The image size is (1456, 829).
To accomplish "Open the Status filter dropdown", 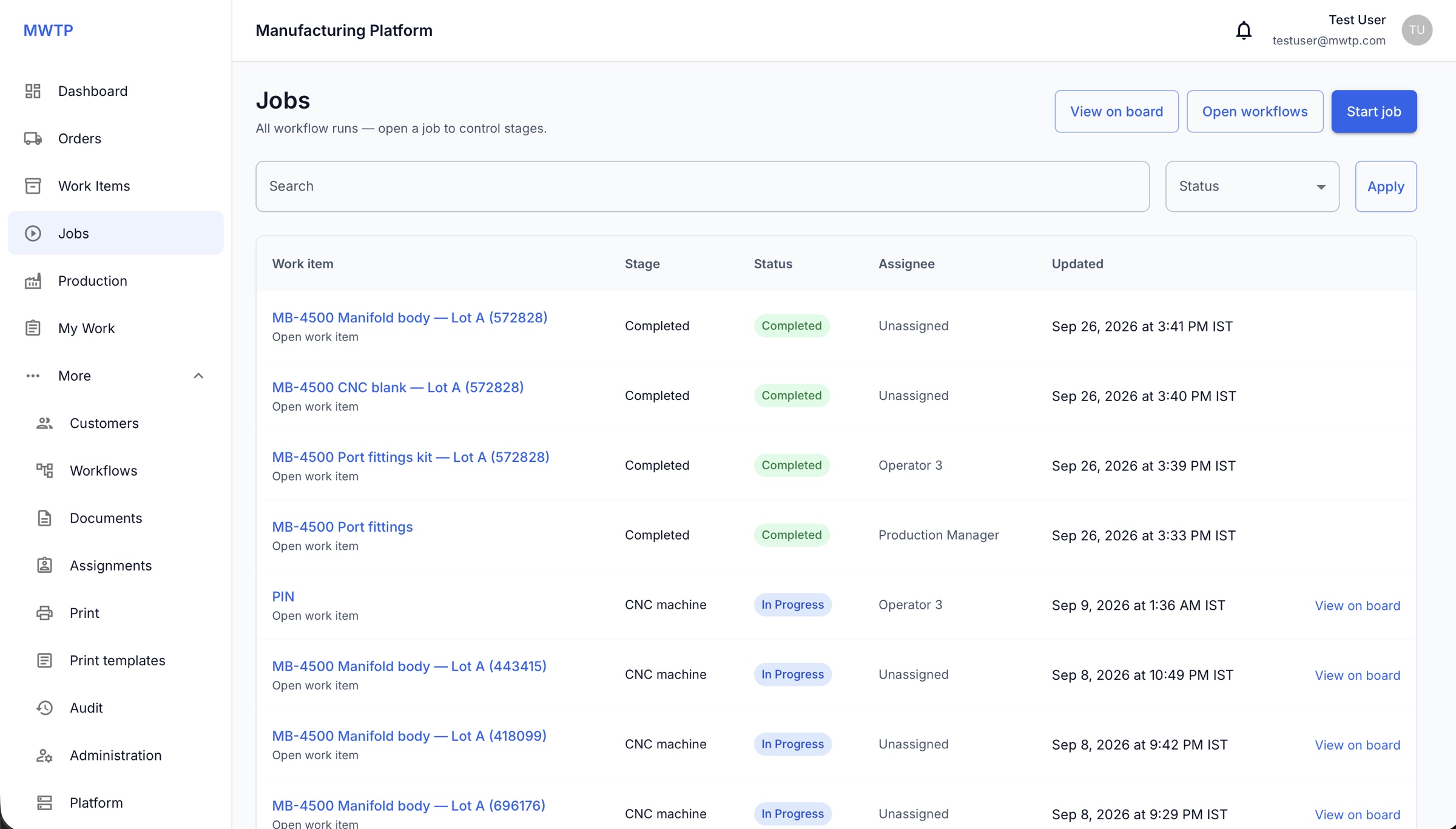I will point(1252,186).
